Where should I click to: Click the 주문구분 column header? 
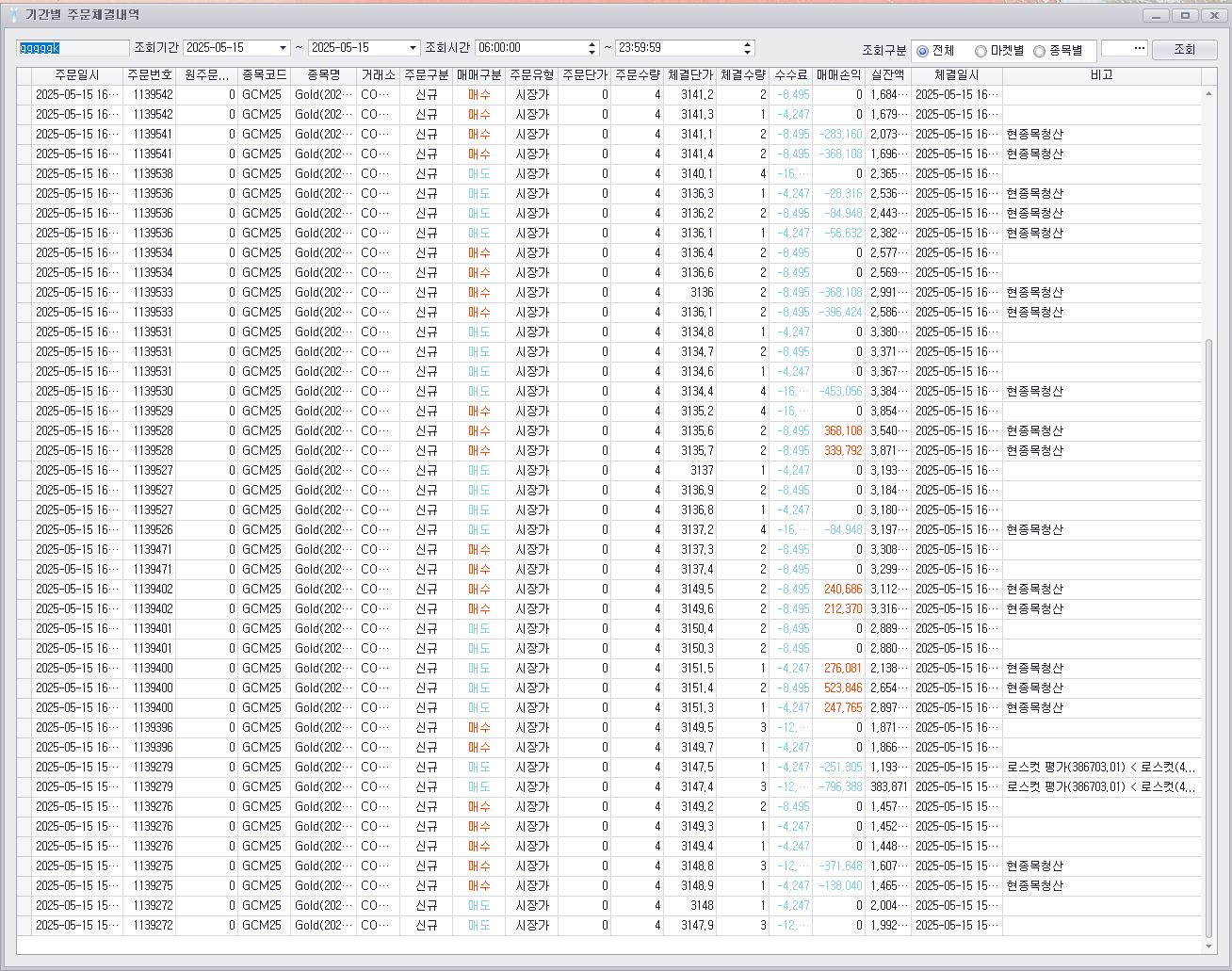[427, 75]
